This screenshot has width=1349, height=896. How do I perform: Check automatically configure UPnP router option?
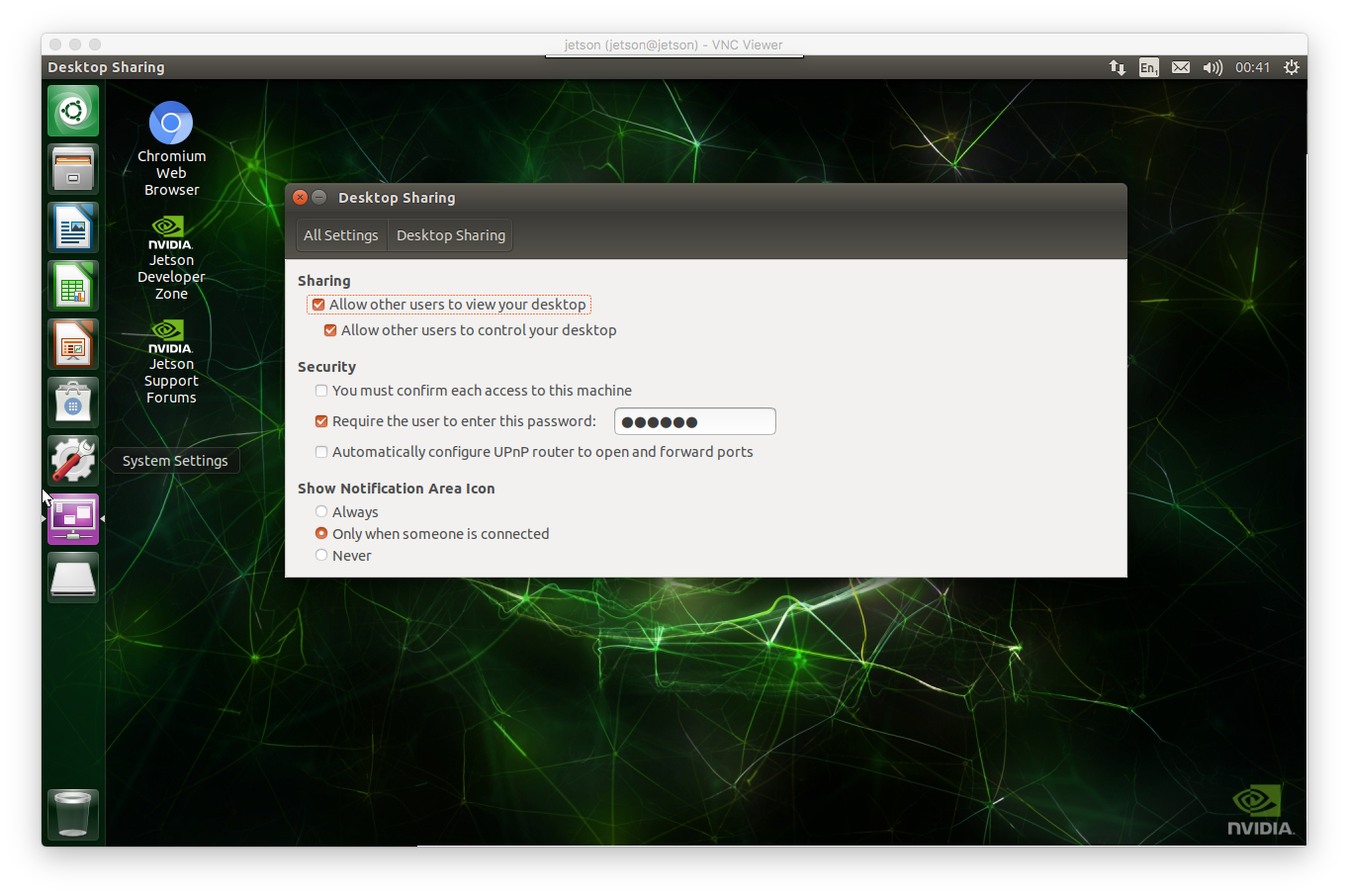320,451
